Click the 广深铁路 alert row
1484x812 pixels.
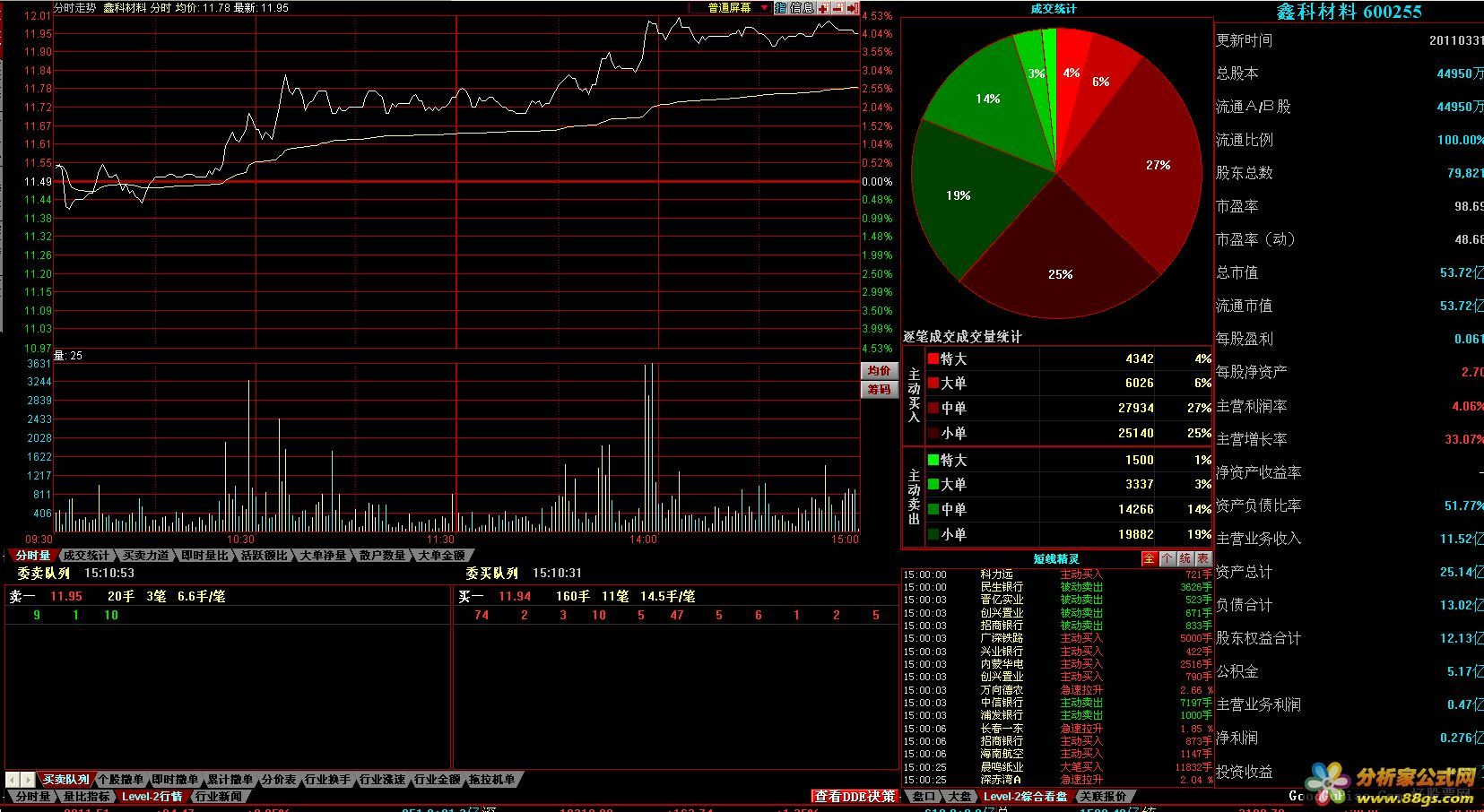point(1057,638)
